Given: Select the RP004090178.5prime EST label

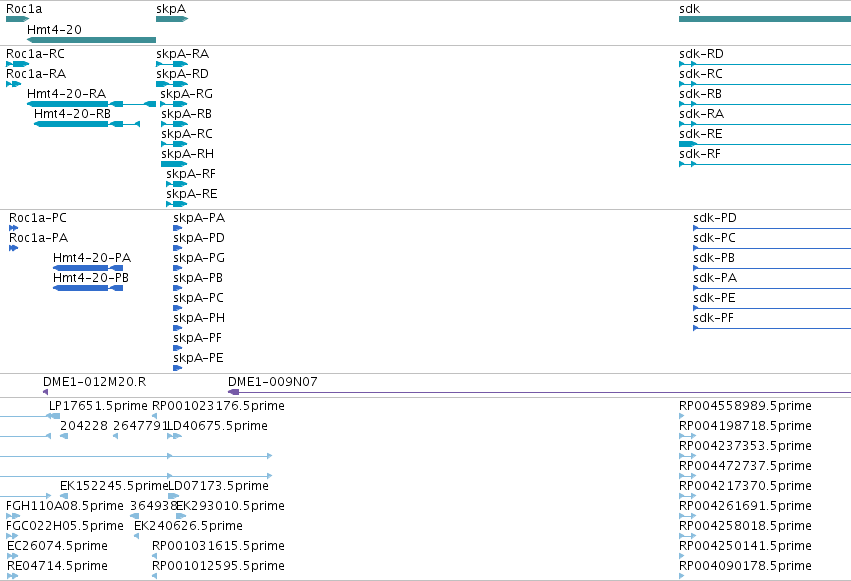Looking at the screenshot, I should coord(745,566).
